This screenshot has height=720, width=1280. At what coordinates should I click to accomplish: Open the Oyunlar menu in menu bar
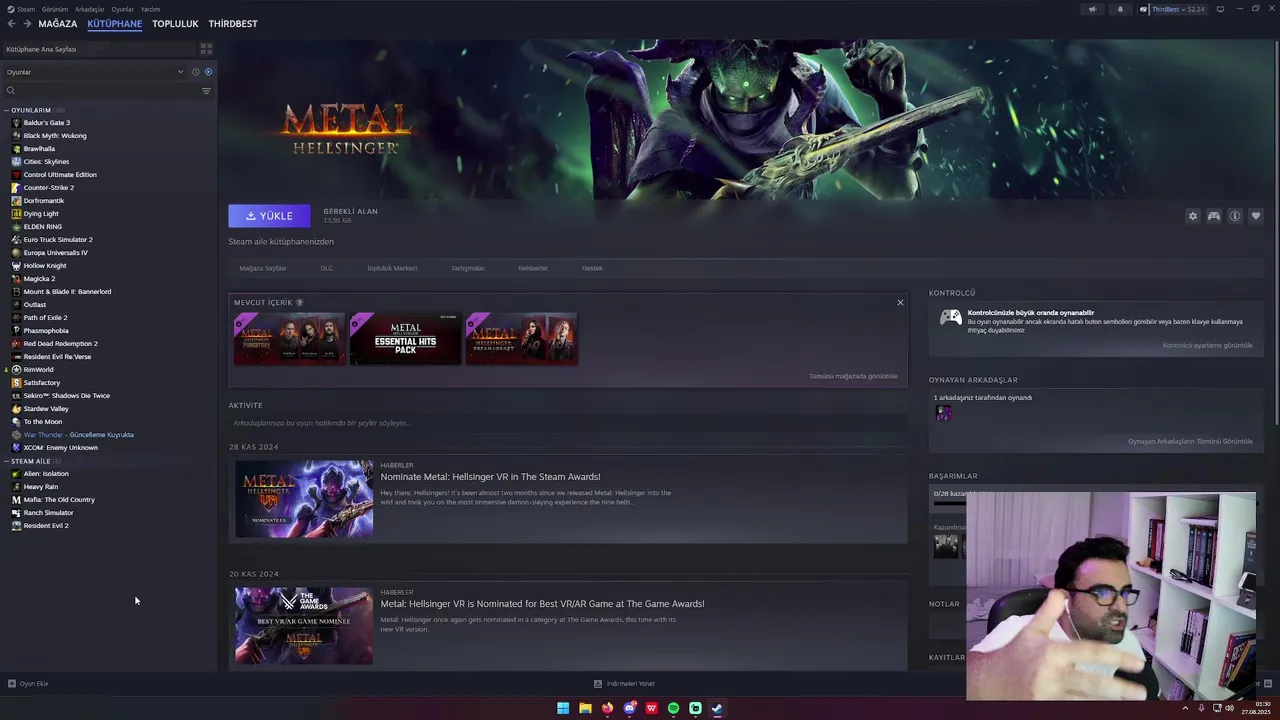pos(122,9)
